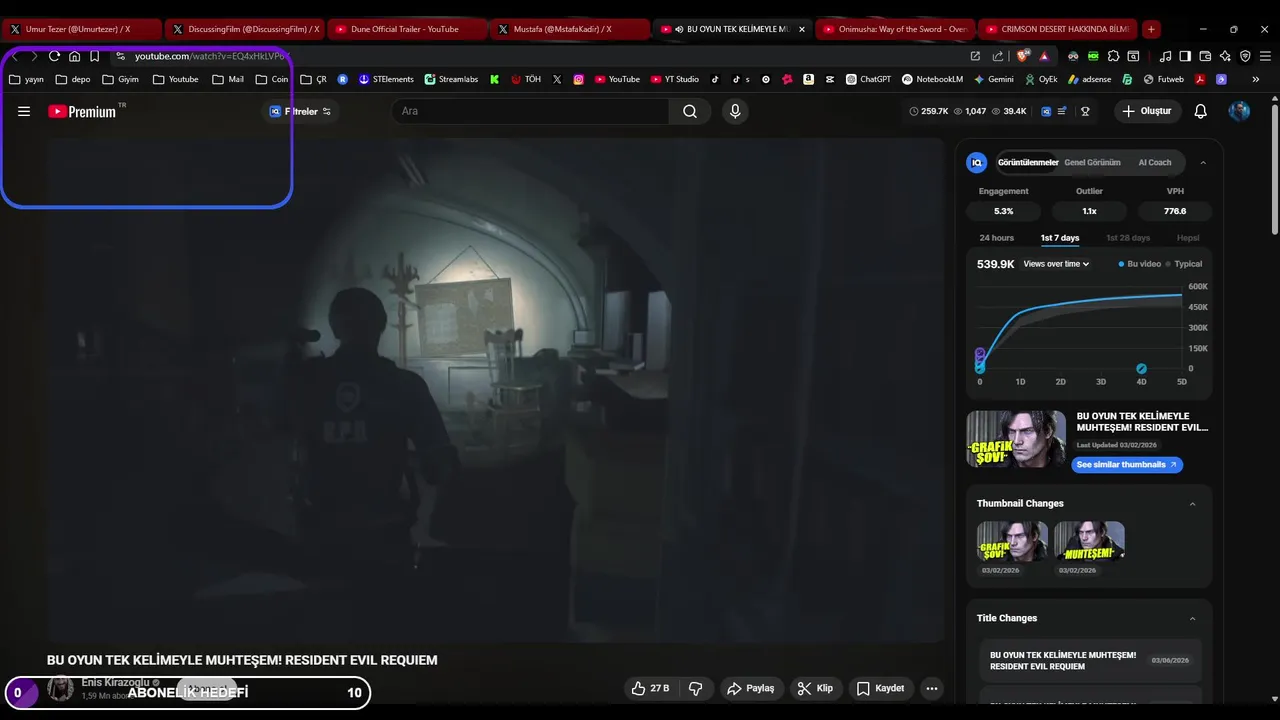1280x720 pixels.
Task: Click the trophy icon in the header
Action: (x=1085, y=111)
